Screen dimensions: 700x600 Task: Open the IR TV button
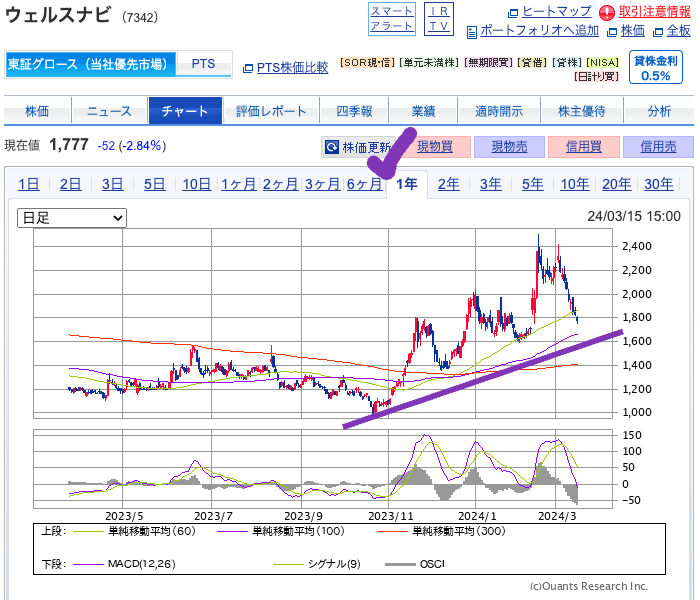point(438,19)
